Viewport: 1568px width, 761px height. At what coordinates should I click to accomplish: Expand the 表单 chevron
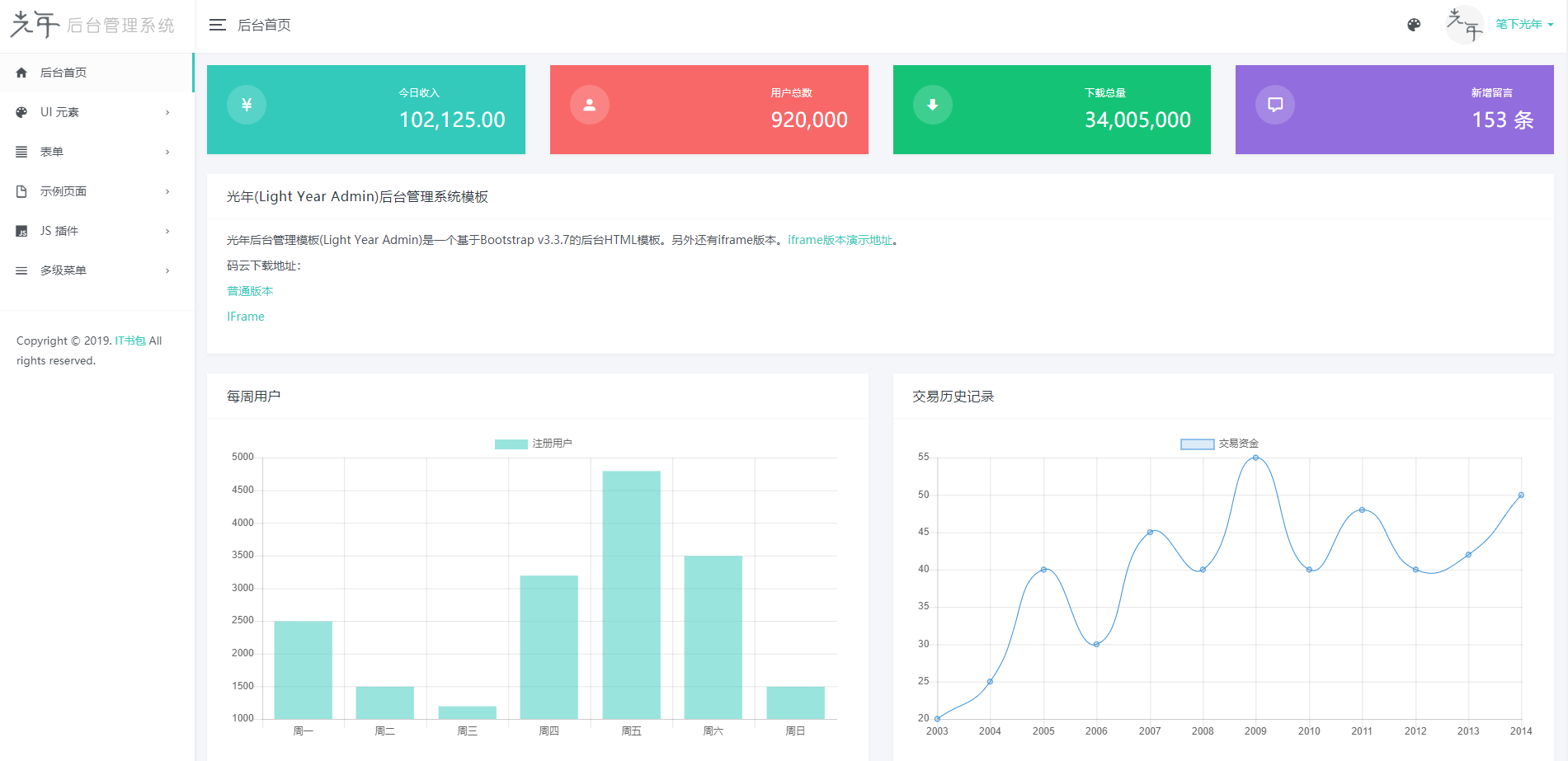[167, 152]
